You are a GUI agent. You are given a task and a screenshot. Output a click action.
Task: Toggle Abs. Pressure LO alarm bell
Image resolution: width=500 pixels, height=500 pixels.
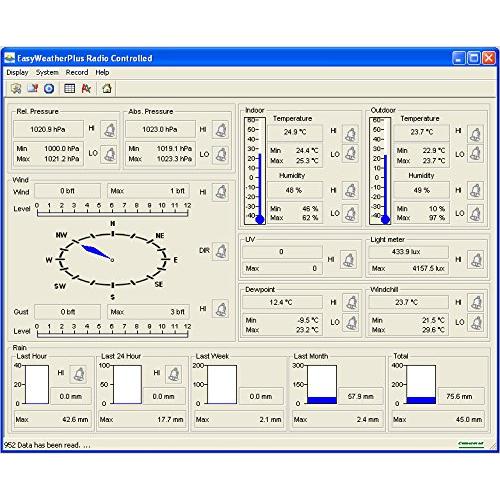[220, 154]
